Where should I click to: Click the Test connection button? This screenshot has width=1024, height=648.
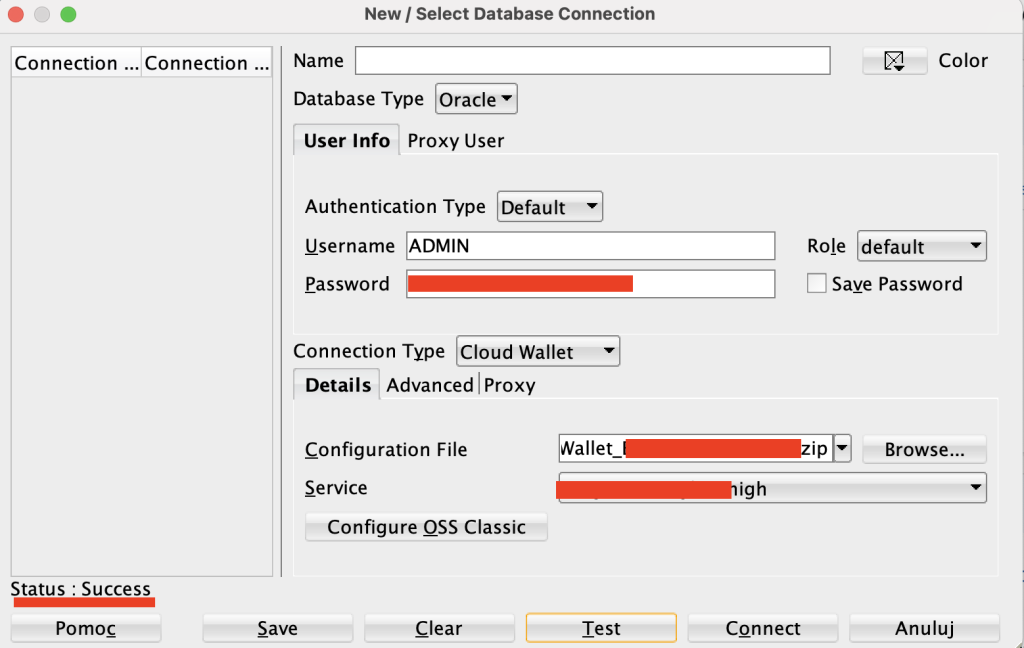[601, 628]
